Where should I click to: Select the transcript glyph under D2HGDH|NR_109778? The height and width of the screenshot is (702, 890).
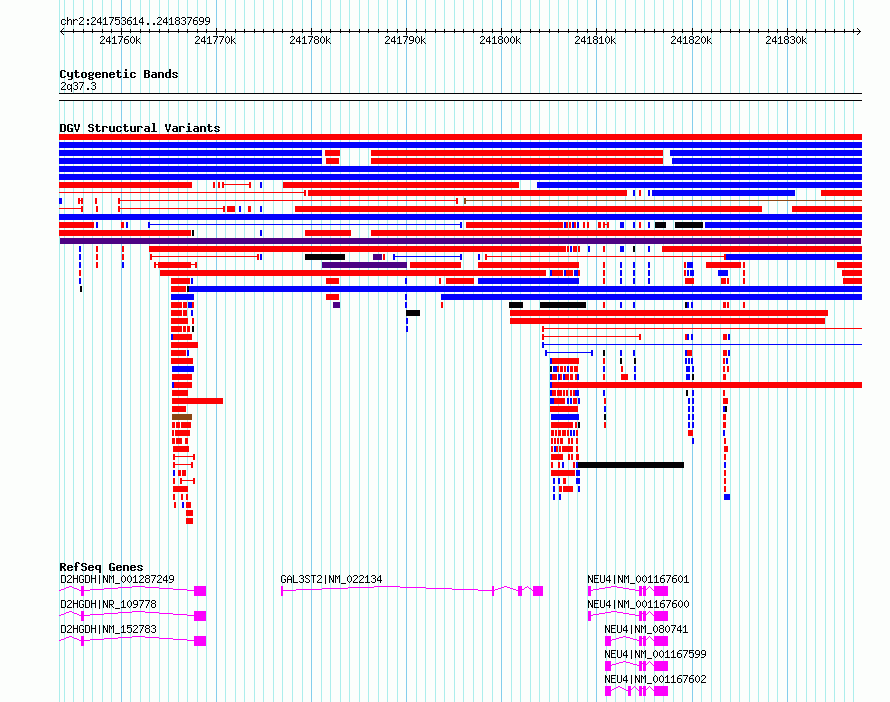point(133,616)
